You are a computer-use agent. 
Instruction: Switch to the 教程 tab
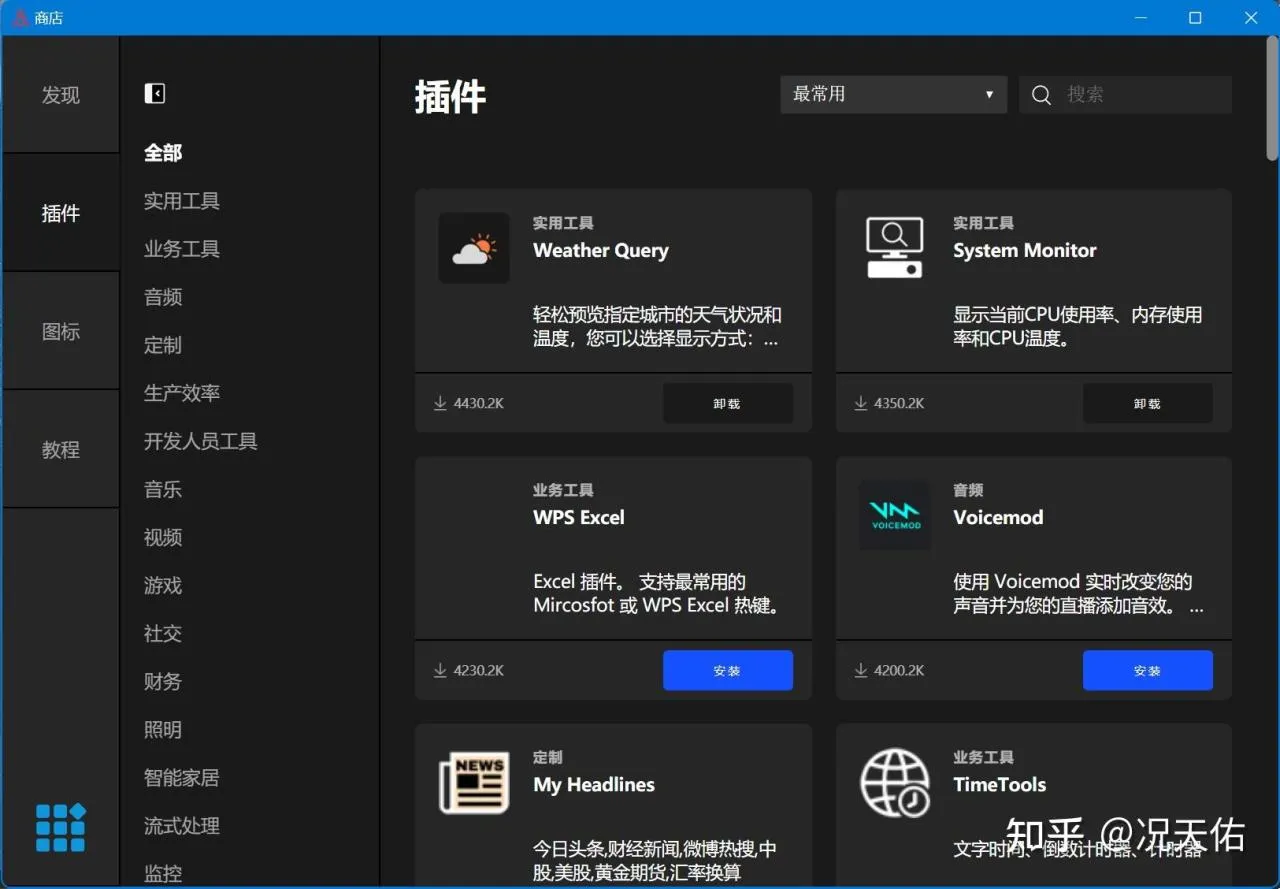click(x=61, y=449)
